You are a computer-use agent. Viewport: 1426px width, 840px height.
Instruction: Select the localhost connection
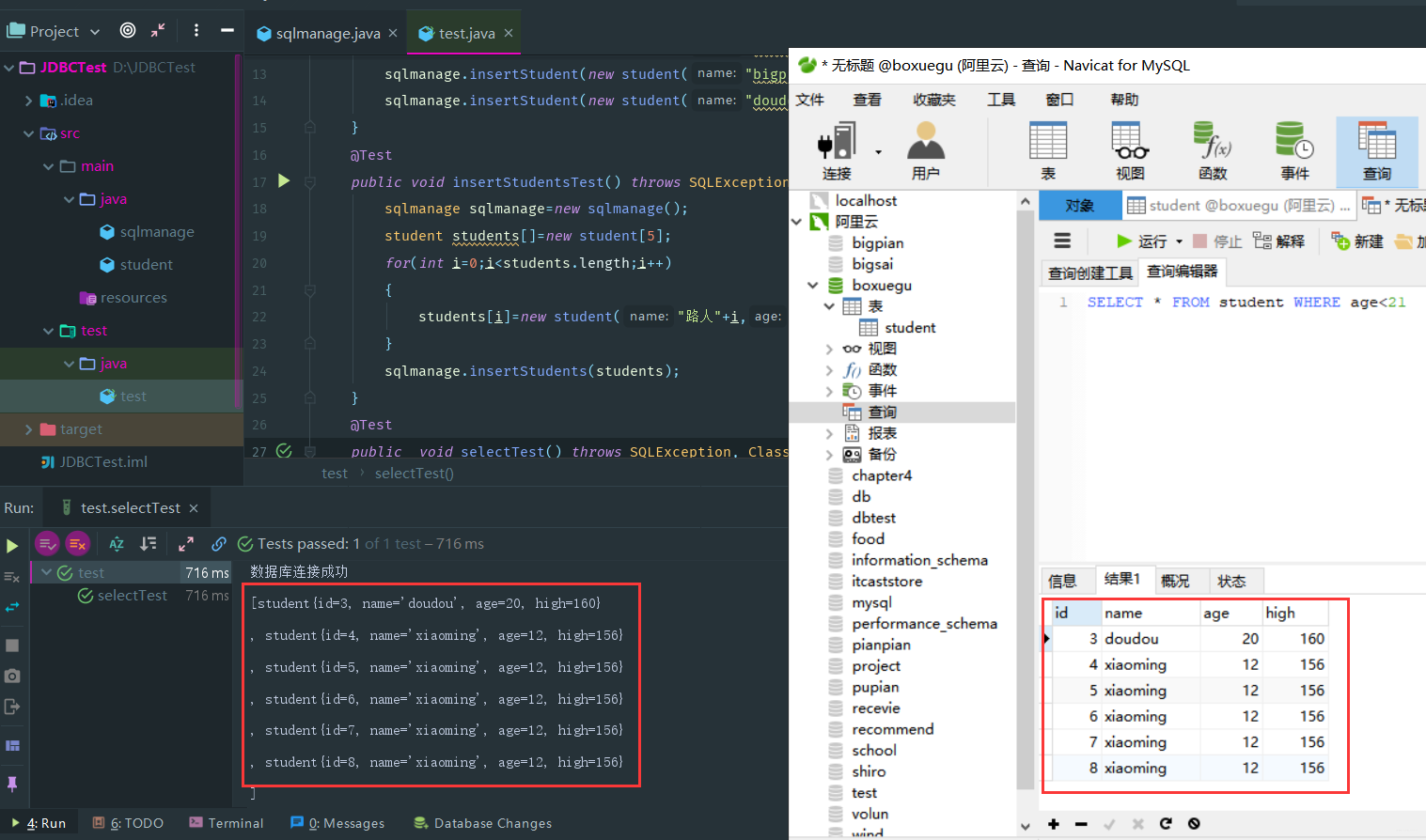pyautogui.click(x=854, y=200)
